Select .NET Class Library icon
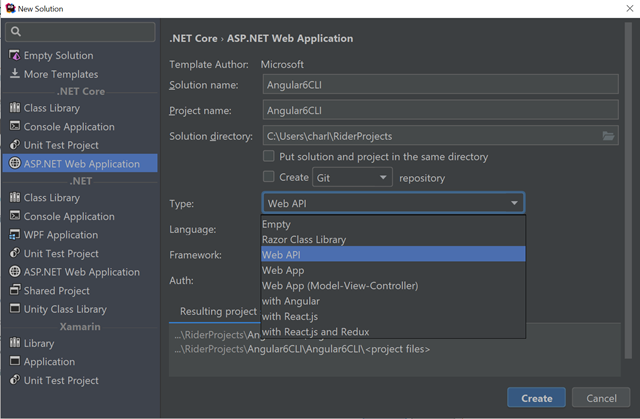 coord(15,197)
